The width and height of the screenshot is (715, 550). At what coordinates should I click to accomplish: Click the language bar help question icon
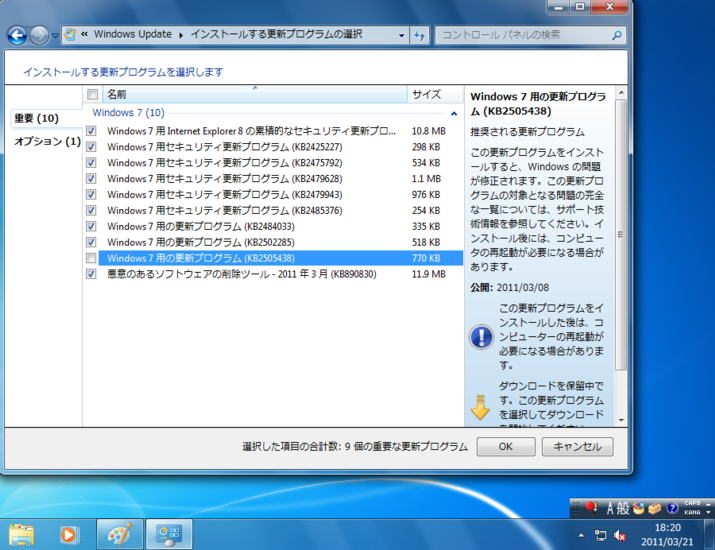click(672, 508)
